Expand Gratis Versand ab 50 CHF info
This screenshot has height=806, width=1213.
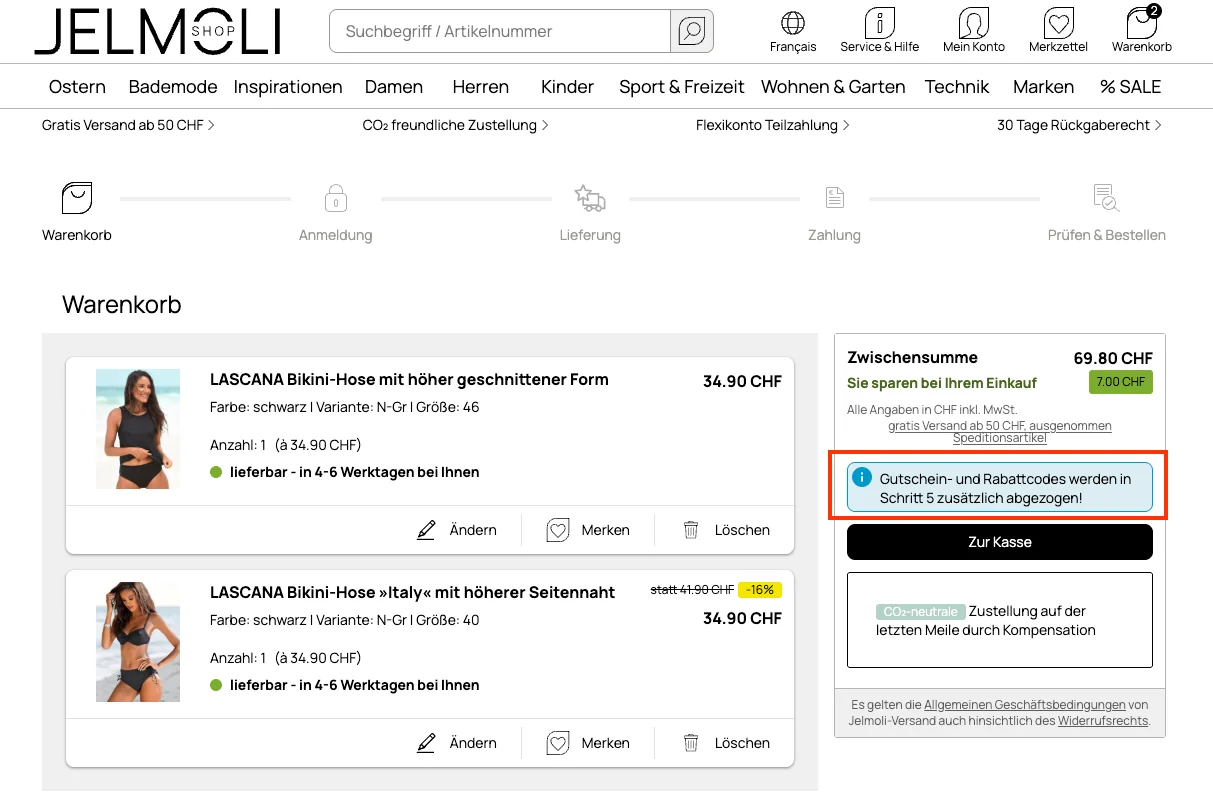(x=128, y=125)
